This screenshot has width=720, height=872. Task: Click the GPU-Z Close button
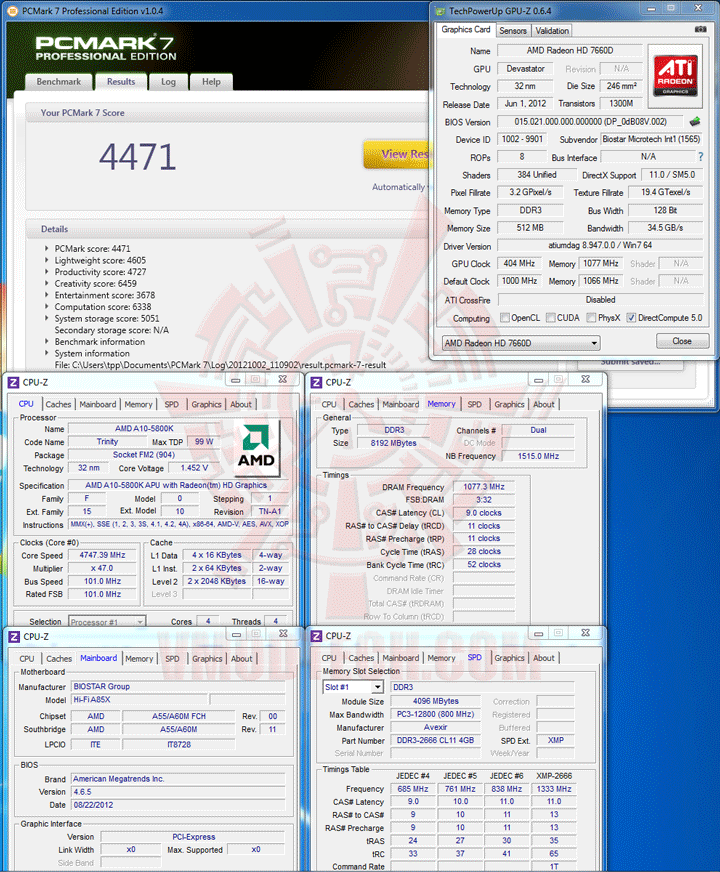pyautogui.click(x=682, y=341)
